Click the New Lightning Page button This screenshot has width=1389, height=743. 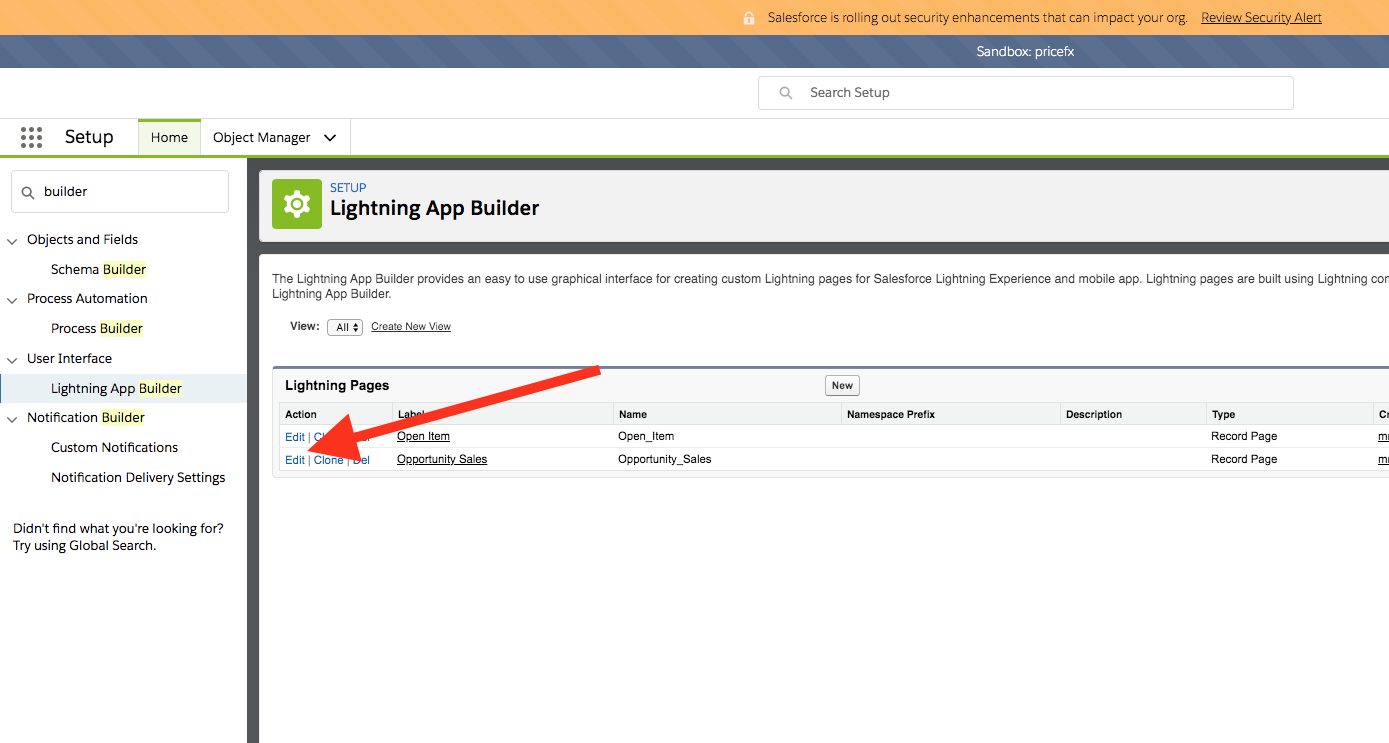[842, 386]
